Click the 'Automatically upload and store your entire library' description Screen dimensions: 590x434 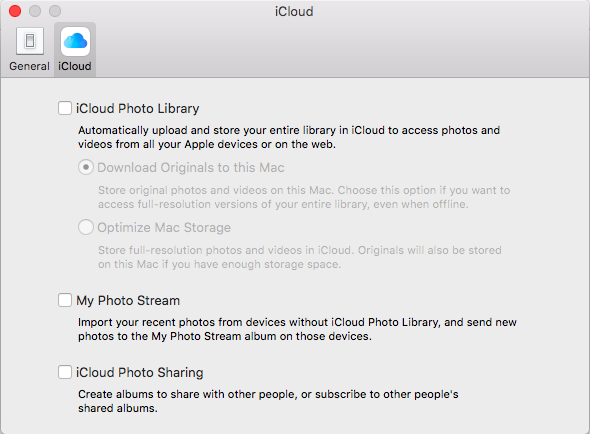289,137
